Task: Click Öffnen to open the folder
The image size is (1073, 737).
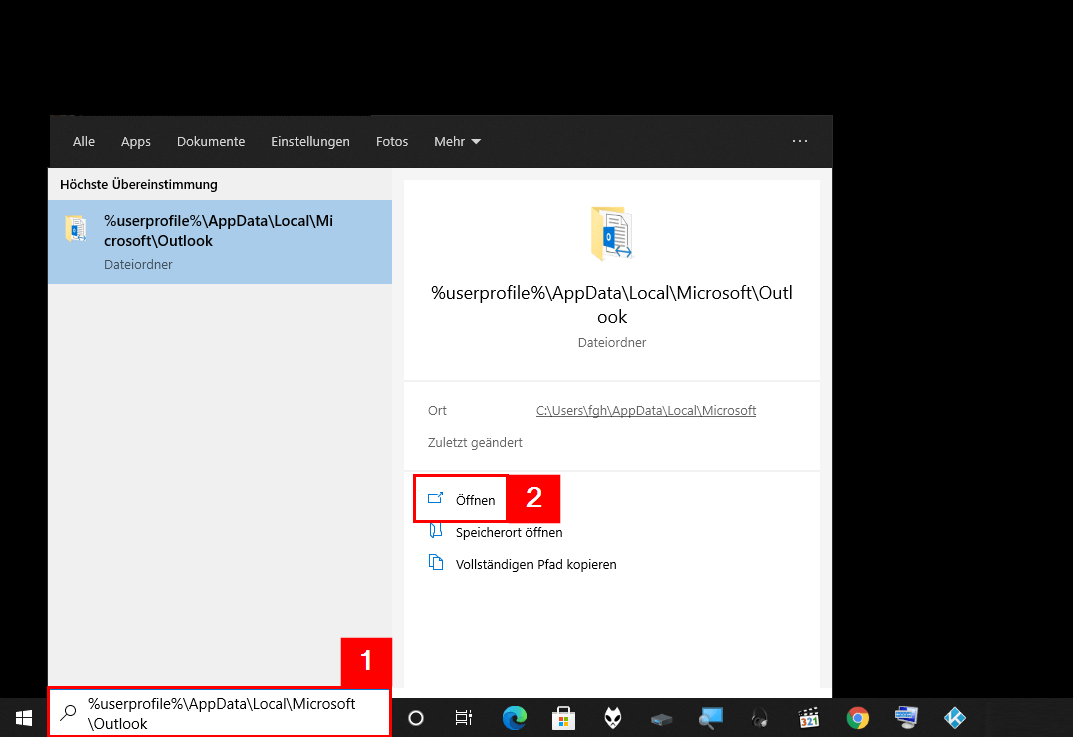Action: coord(461,500)
